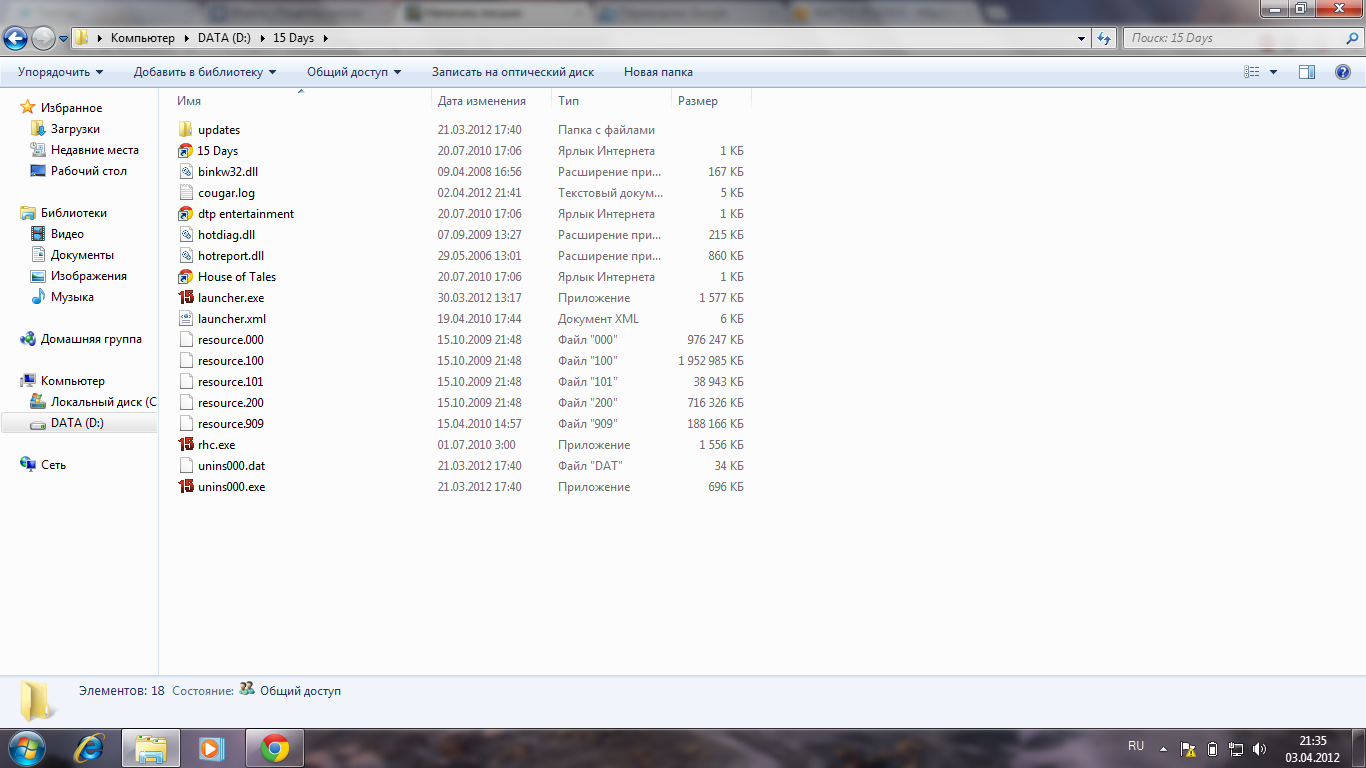
Task: Click the refresh button beside address bar
Action: (x=1104, y=38)
